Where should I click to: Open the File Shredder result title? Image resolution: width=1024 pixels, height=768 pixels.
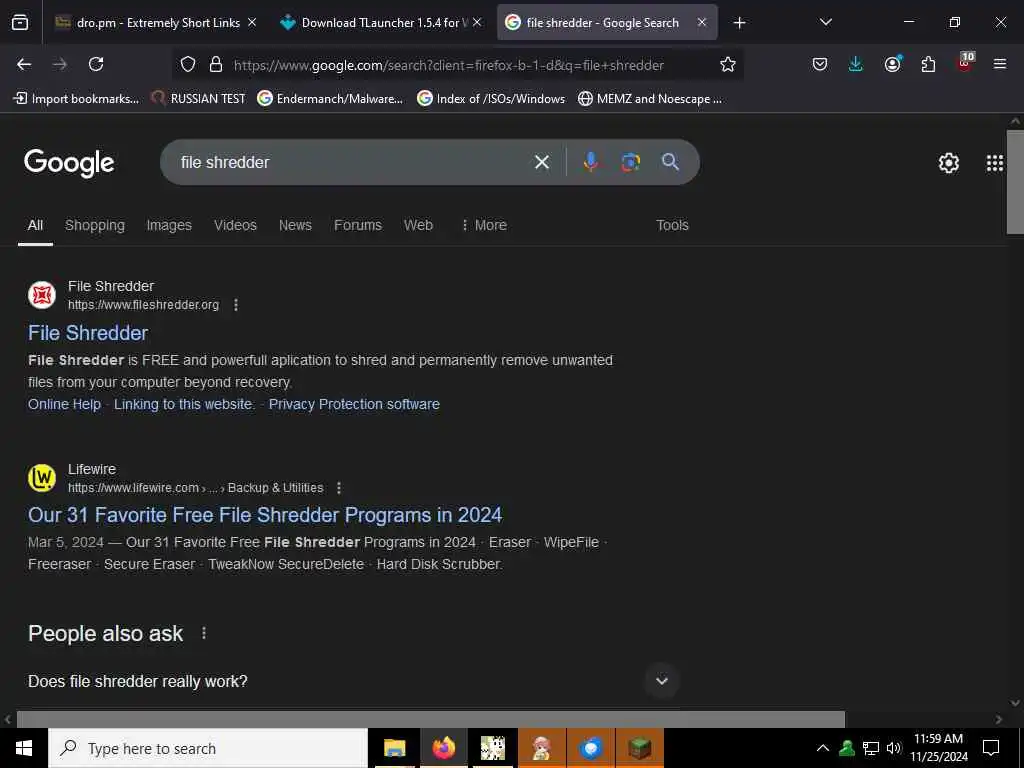pos(88,333)
